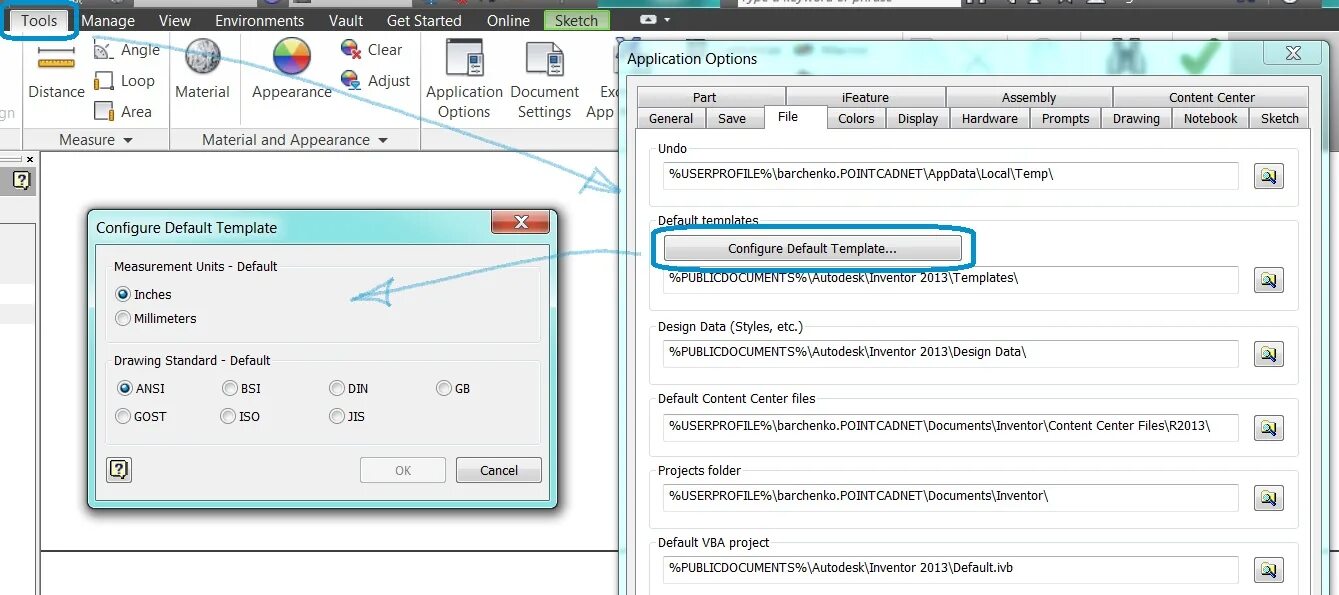1339x595 pixels.
Task: Open the Tools ribbon tab
Action: coord(39,20)
